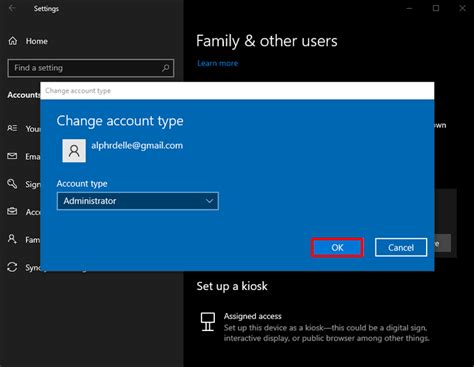Focus the Find a setting search box

(x=91, y=68)
